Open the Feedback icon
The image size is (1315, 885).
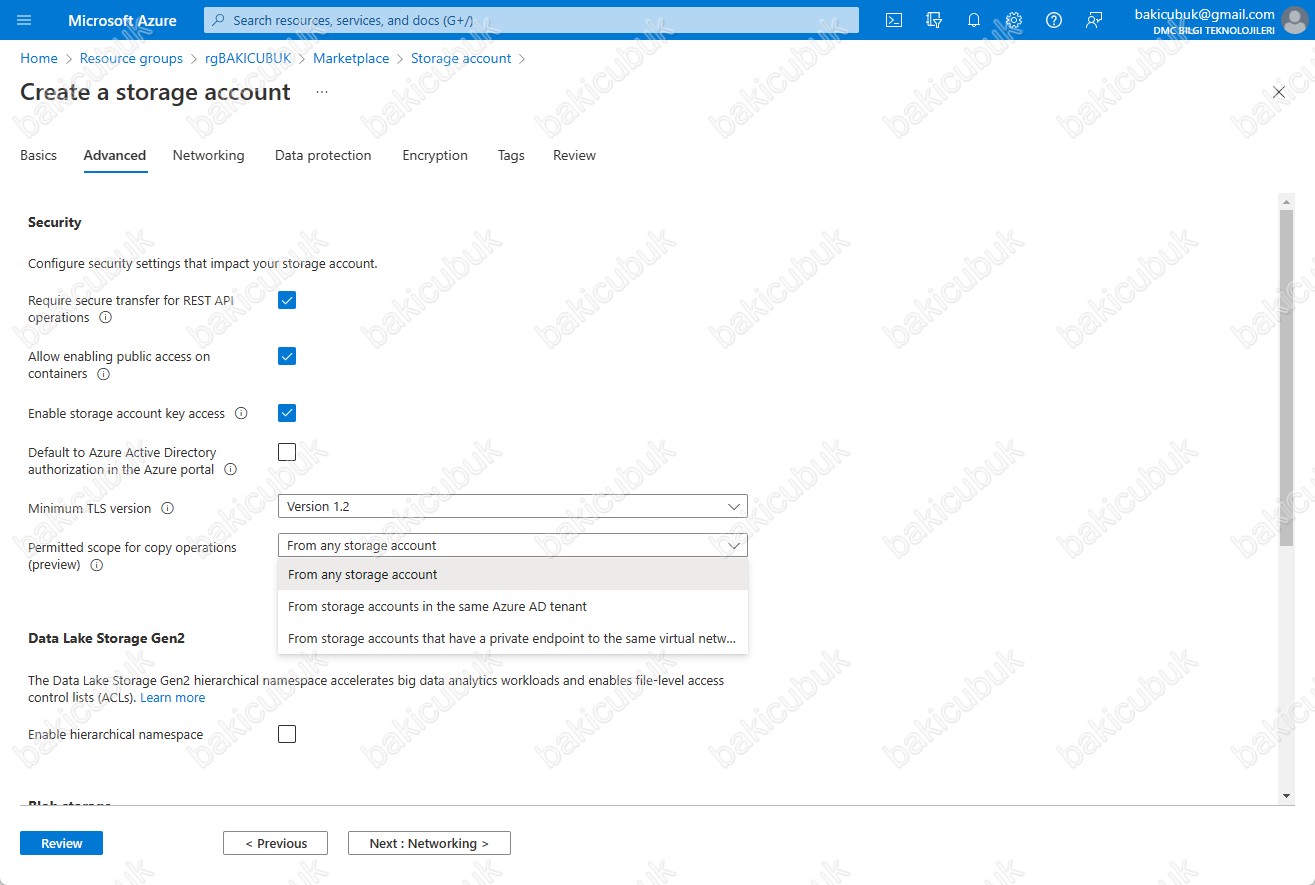1094,20
